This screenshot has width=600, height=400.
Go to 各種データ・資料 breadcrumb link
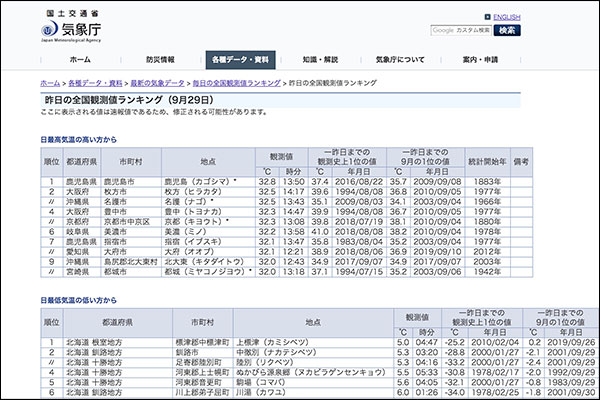(x=95, y=82)
